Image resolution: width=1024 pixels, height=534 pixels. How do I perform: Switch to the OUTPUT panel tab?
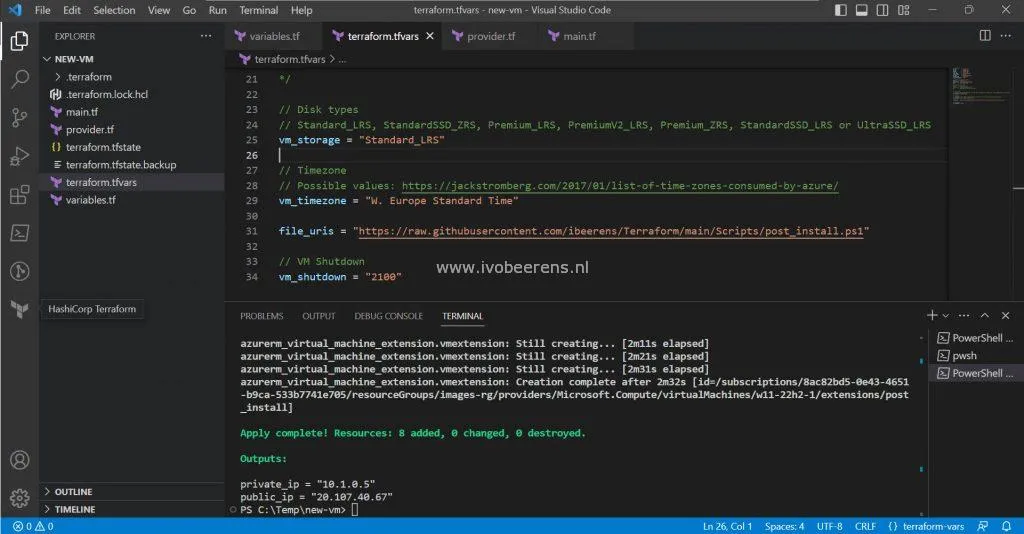click(x=319, y=316)
